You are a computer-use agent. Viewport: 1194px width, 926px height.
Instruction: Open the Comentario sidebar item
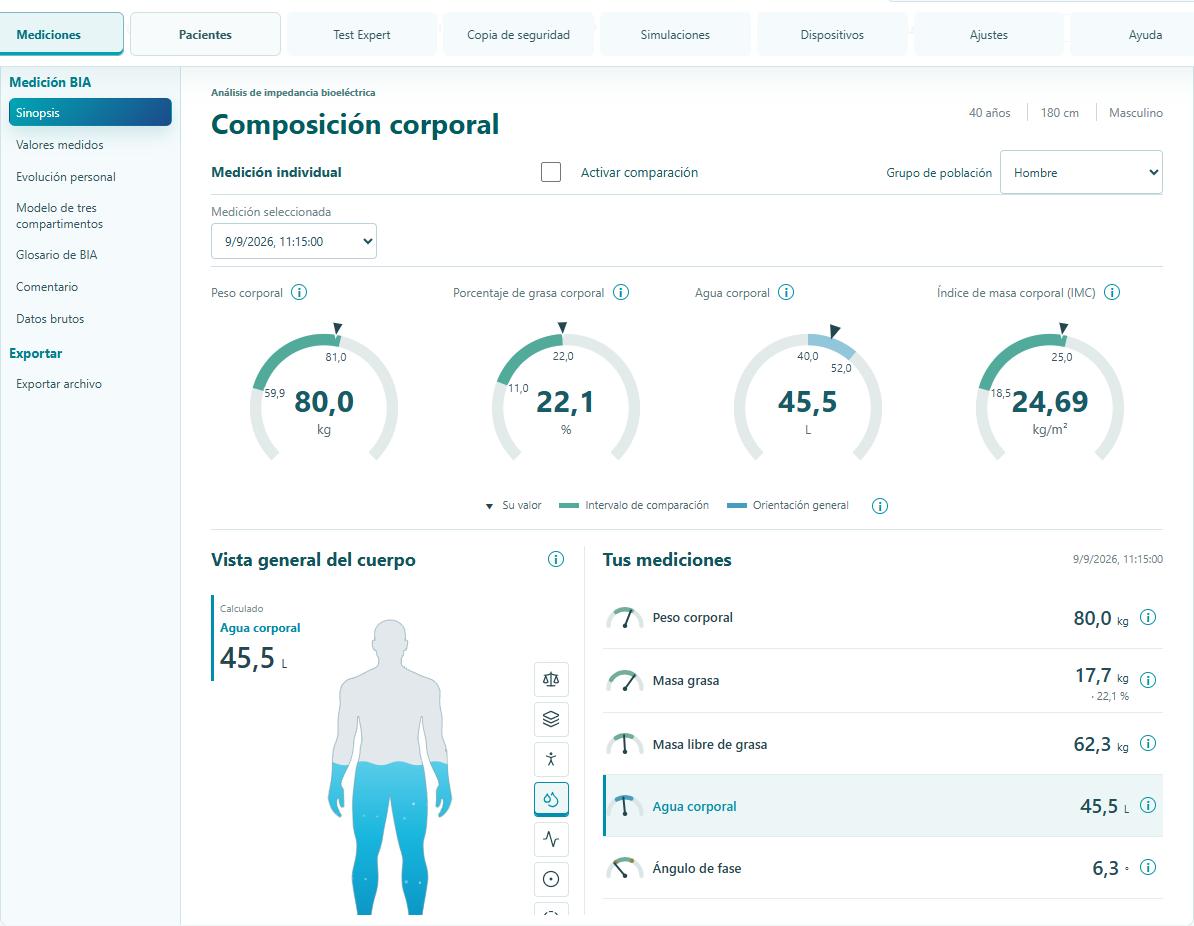coord(90,287)
